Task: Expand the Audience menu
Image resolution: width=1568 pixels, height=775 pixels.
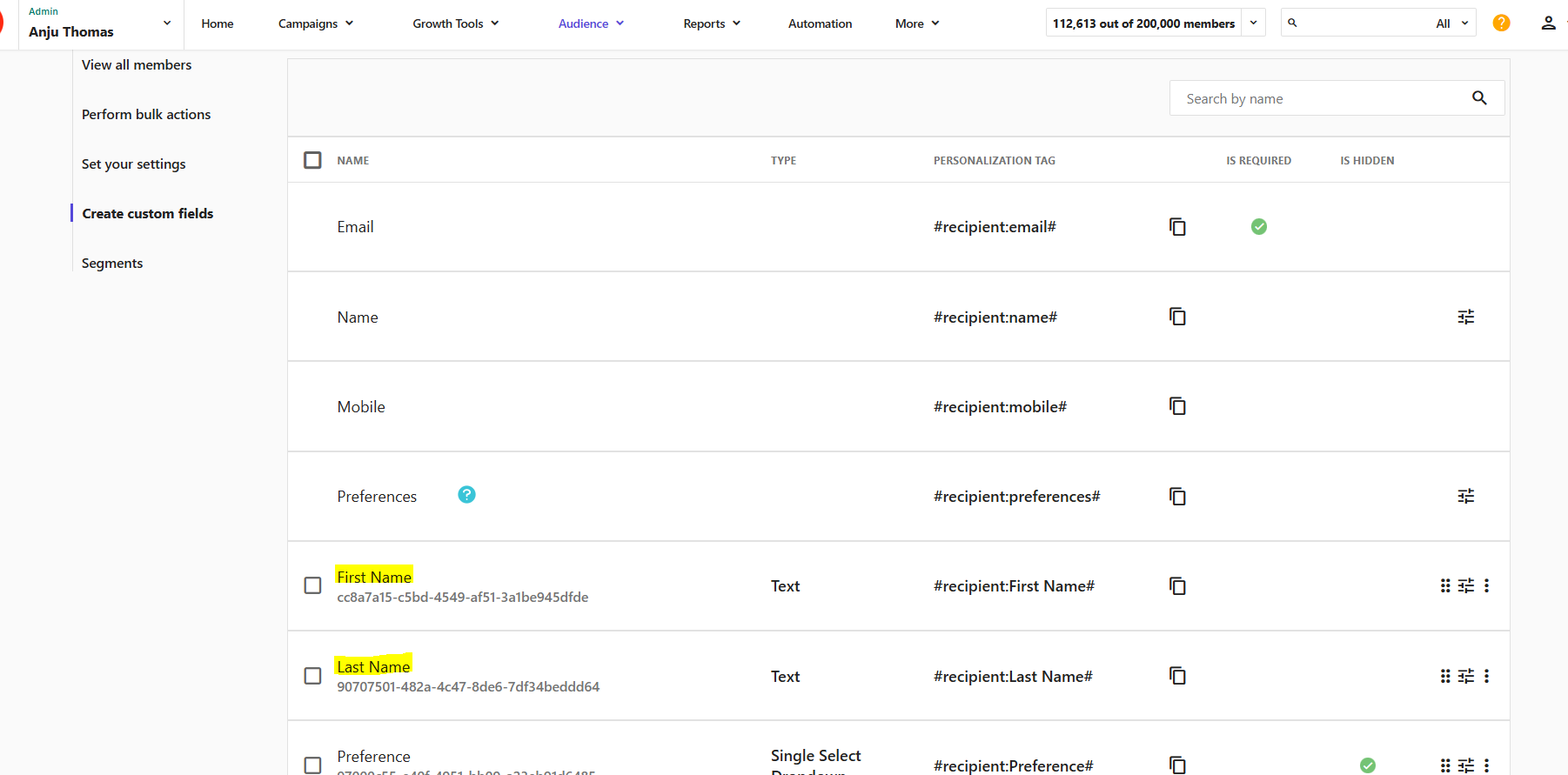Action: 592,23
